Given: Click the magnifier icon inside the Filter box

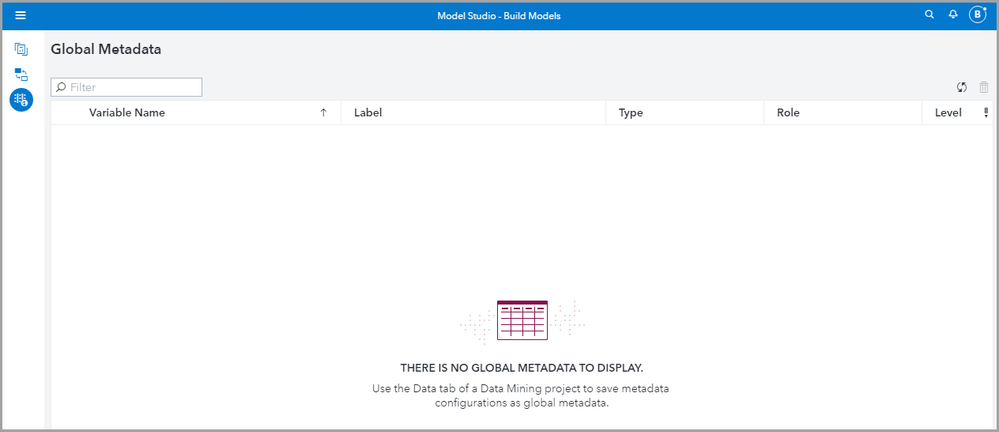Looking at the screenshot, I should (x=61, y=88).
